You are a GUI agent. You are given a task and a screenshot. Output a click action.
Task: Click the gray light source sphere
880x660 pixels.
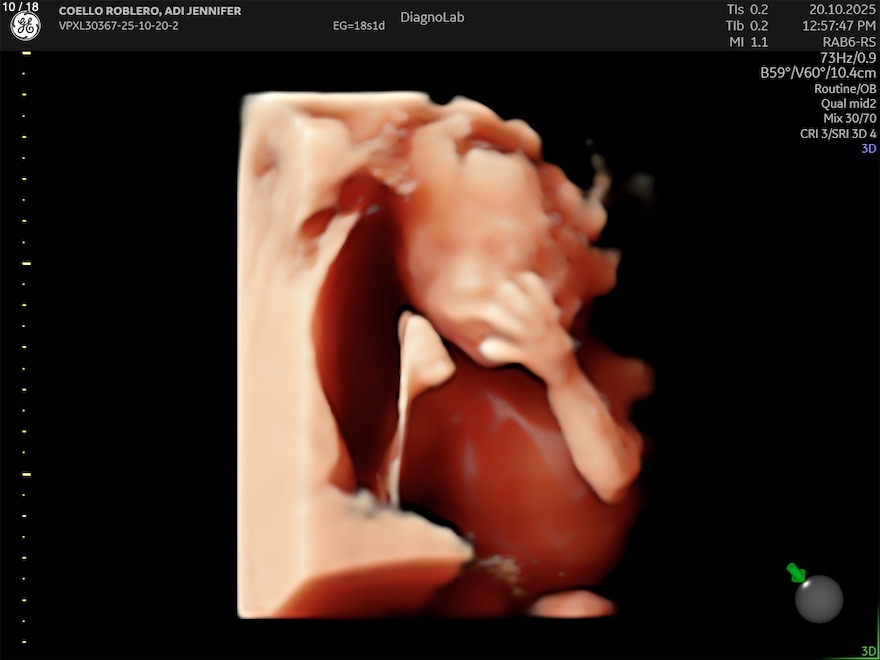coord(819,598)
